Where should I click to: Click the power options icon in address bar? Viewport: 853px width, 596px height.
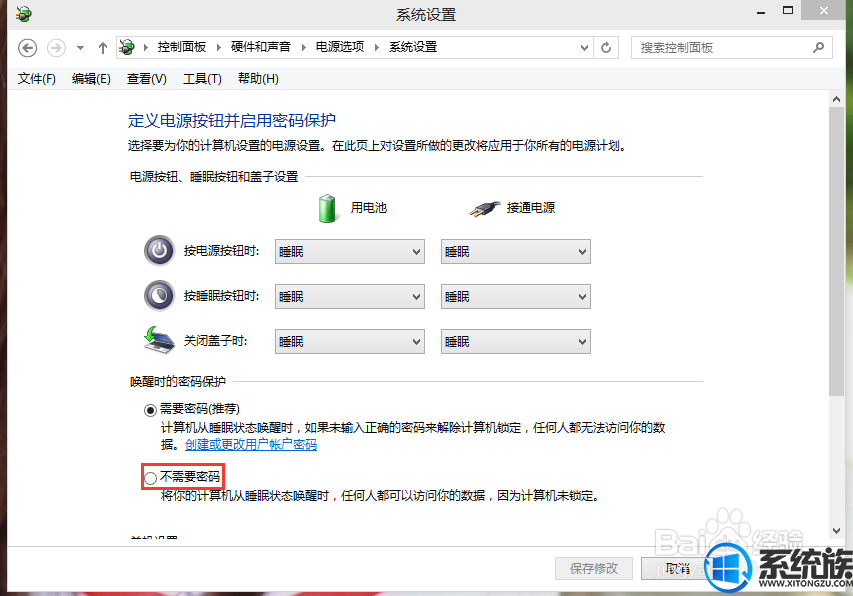pyautogui.click(x=127, y=47)
